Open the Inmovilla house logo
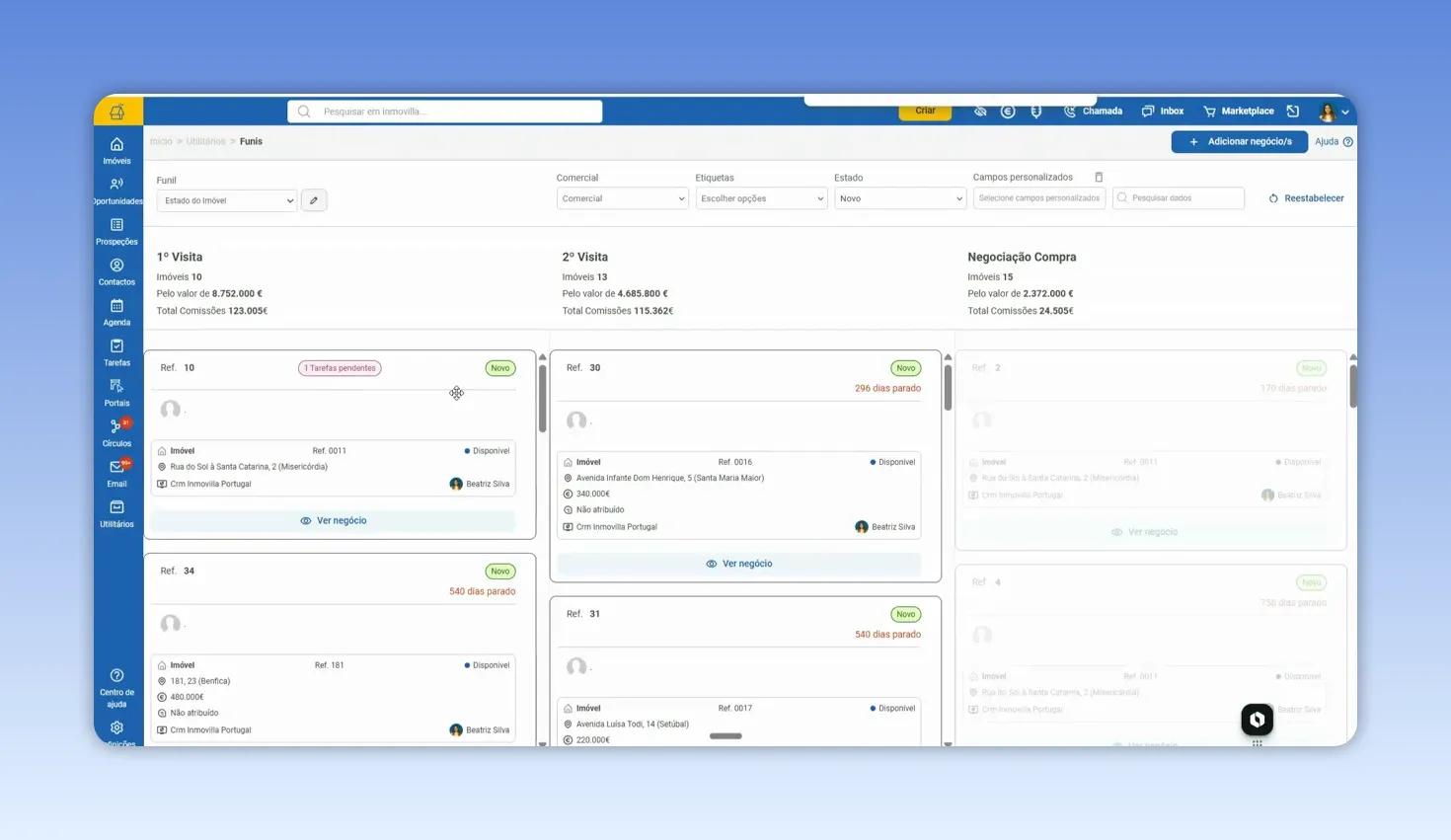This screenshot has width=1451, height=840. click(117, 111)
